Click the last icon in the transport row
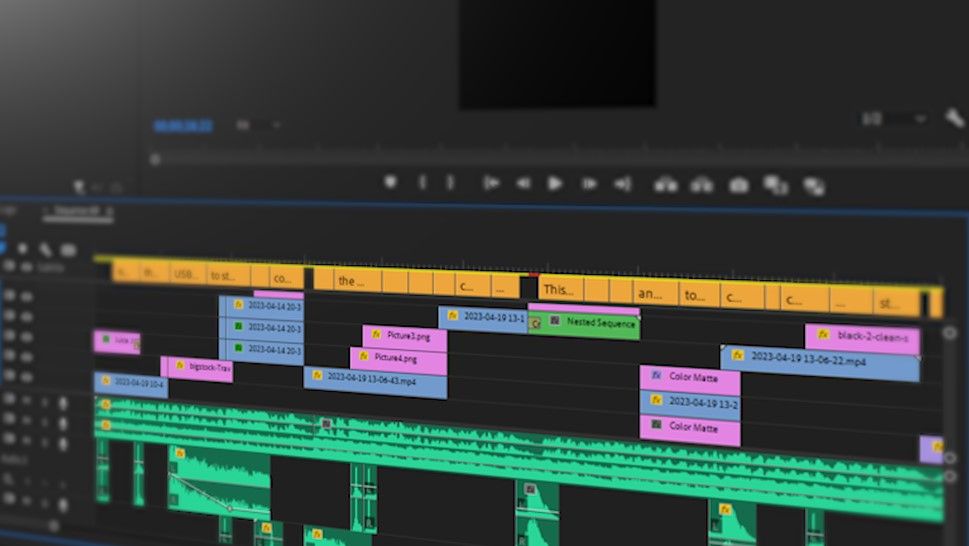The width and height of the screenshot is (969, 546). tap(814, 186)
